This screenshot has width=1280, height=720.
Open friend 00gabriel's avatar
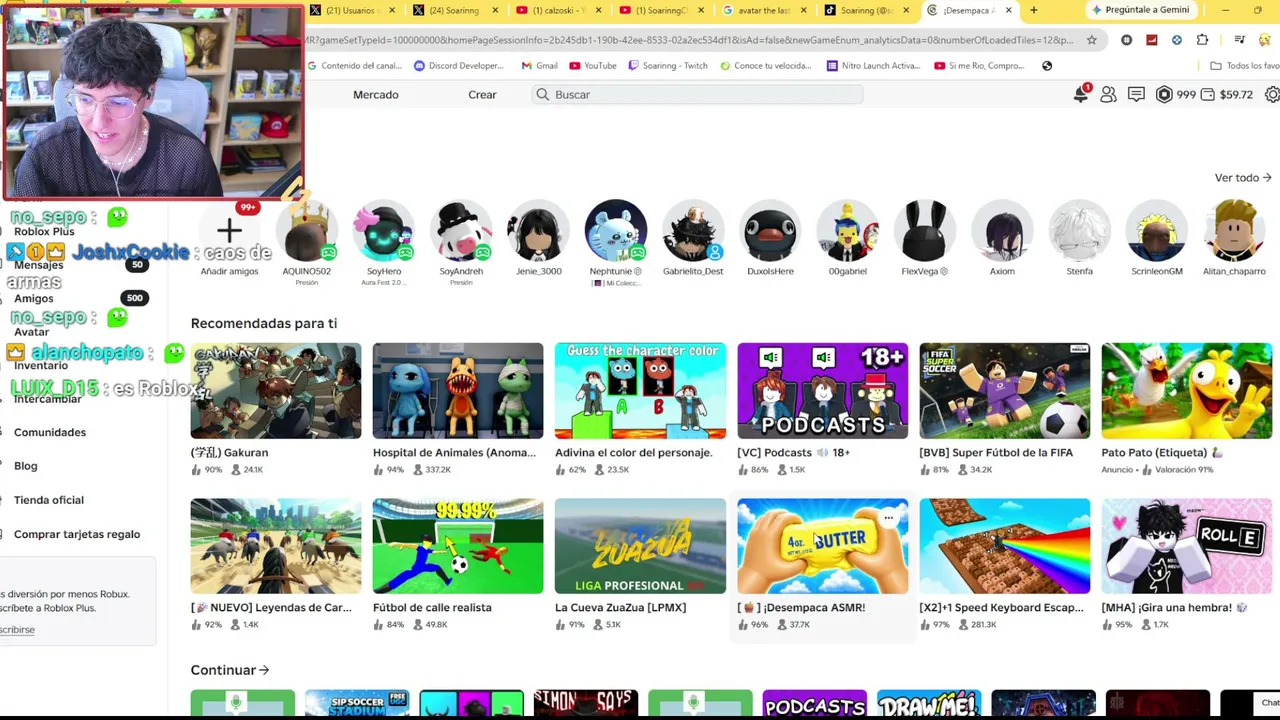(847, 231)
